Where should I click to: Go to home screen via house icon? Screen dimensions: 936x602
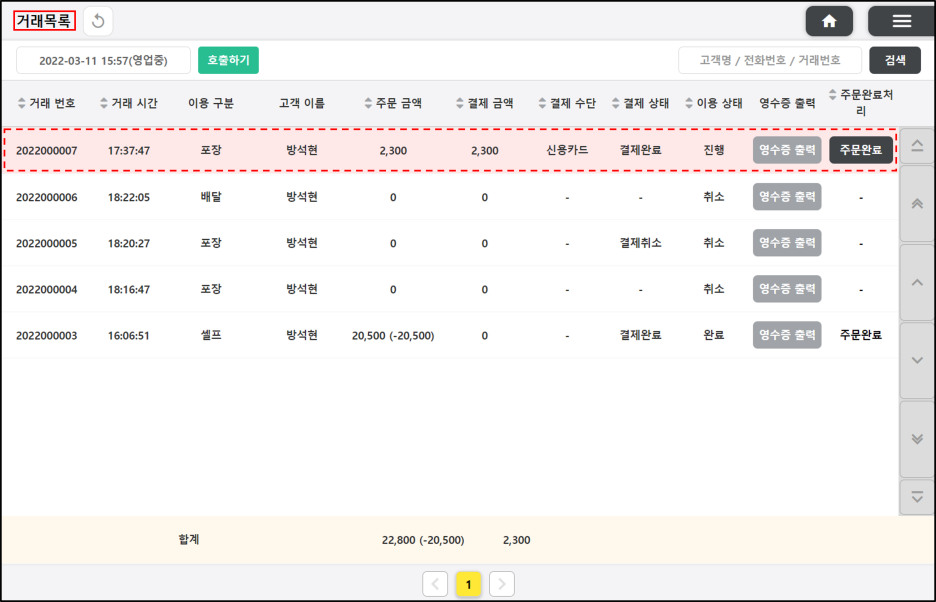coord(829,22)
